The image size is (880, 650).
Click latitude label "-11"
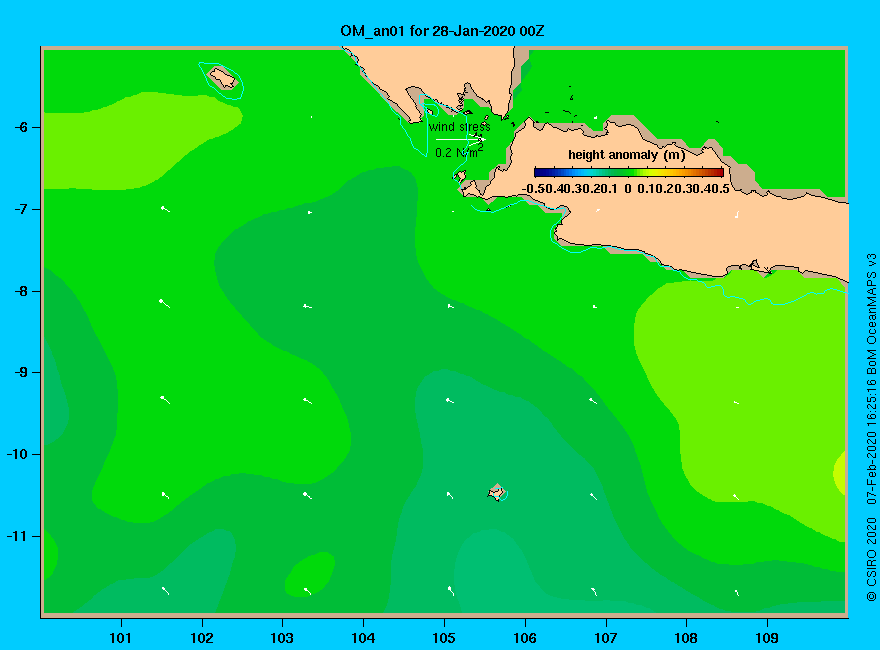tap(17, 536)
